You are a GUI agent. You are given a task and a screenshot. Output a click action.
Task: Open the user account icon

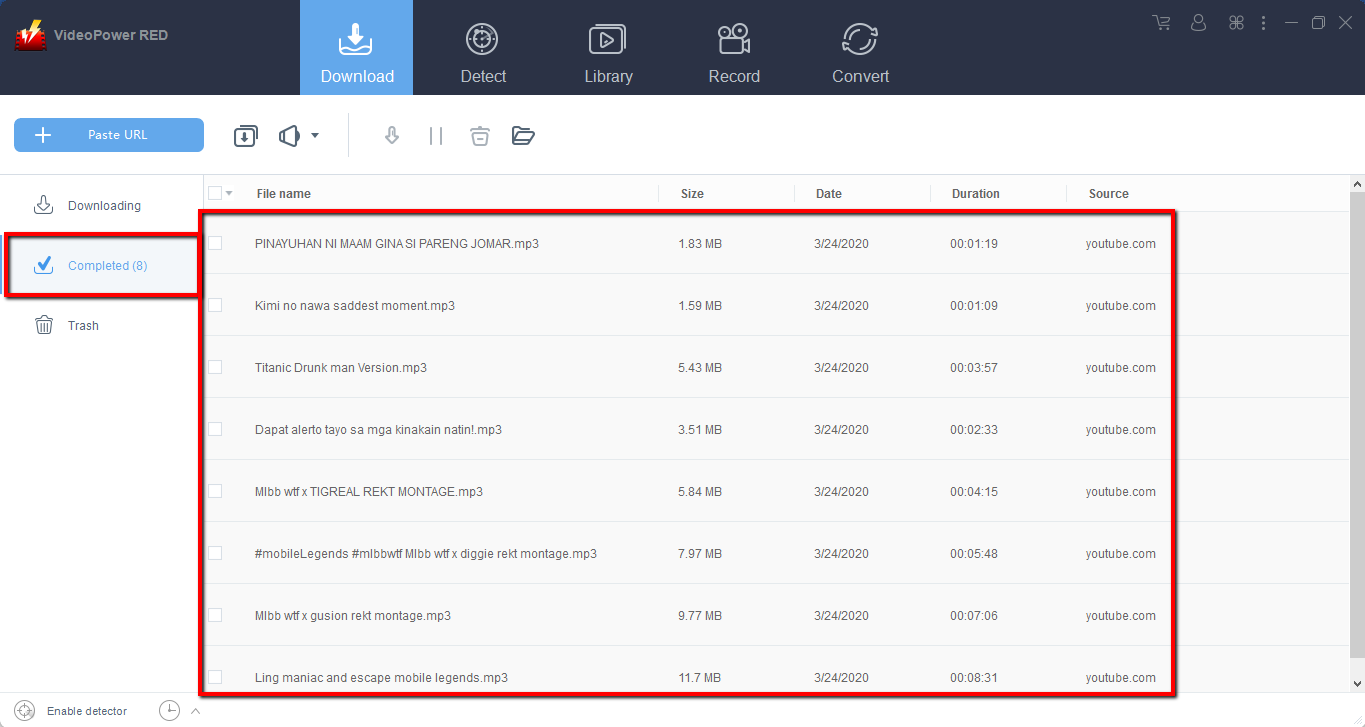click(1199, 23)
